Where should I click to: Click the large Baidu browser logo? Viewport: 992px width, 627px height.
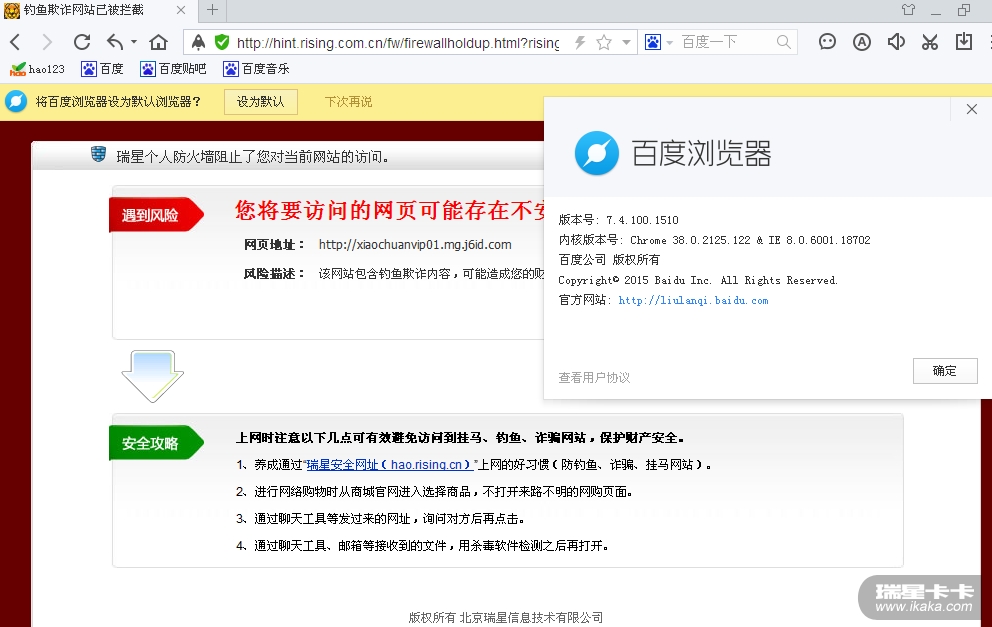click(x=597, y=153)
